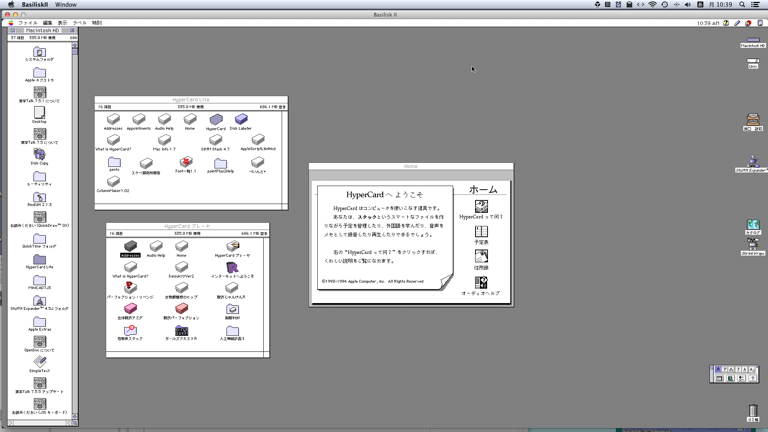Select the Mac Info 1.7 stack icon
The image size is (768, 432).
click(165, 140)
